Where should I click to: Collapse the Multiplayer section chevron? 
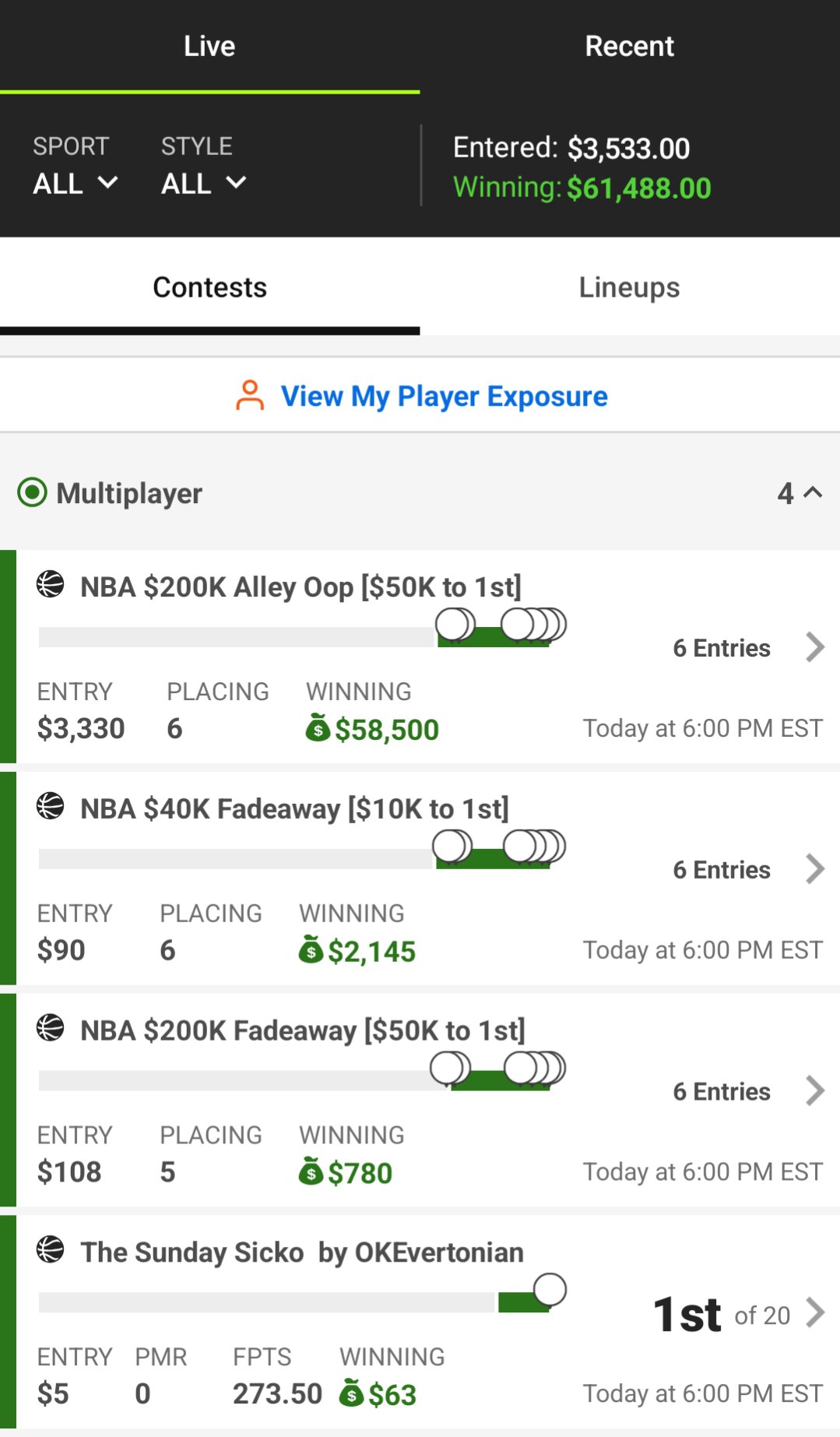[x=812, y=492]
